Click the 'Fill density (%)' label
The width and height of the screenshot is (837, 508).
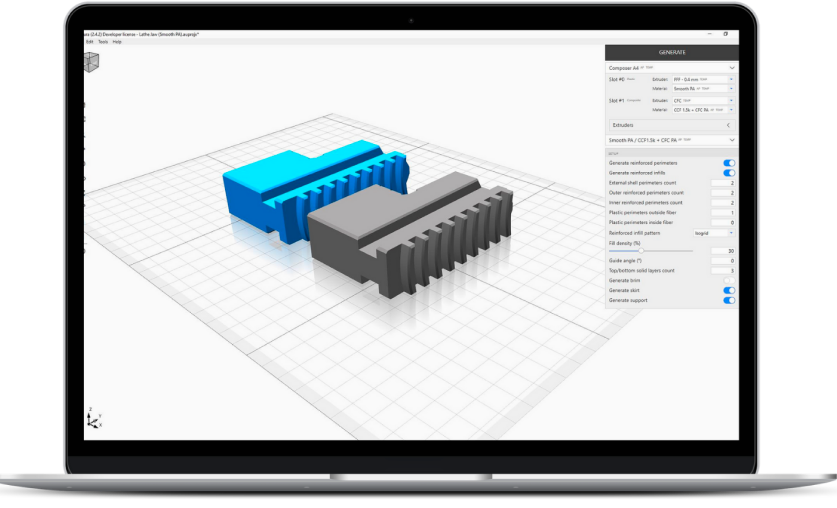pos(625,243)
